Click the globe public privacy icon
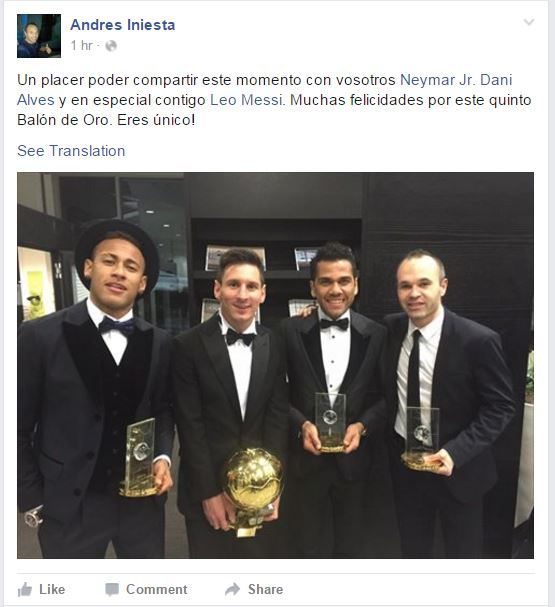The height and width of the screenshot is (607, 555). pyautogui.click(x=111, y=46)
